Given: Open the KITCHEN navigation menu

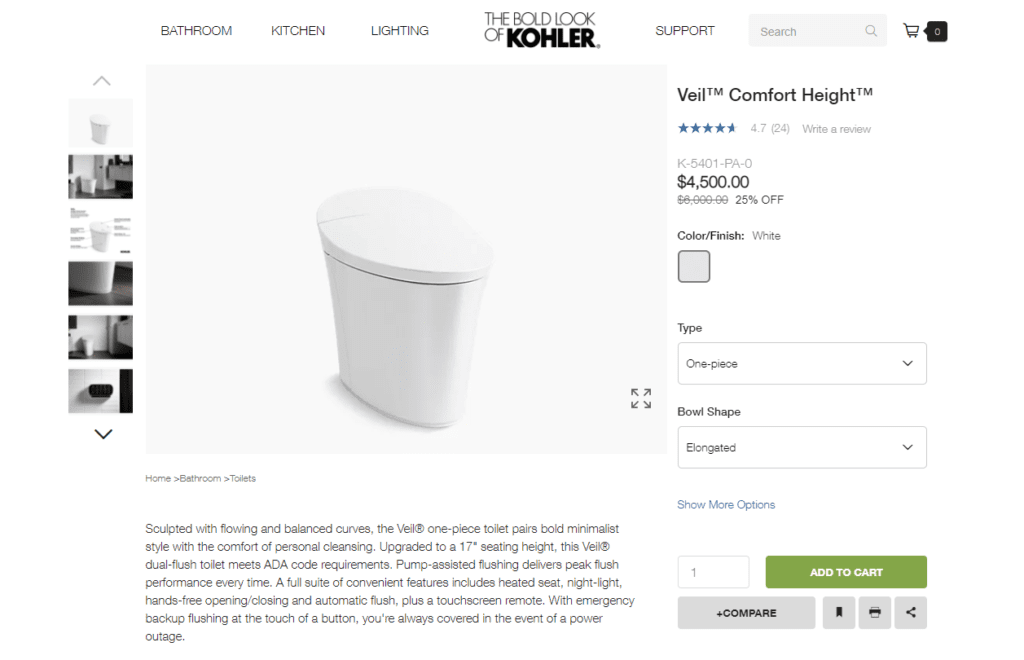Looking at the screenshot, I should coord(297,30).
